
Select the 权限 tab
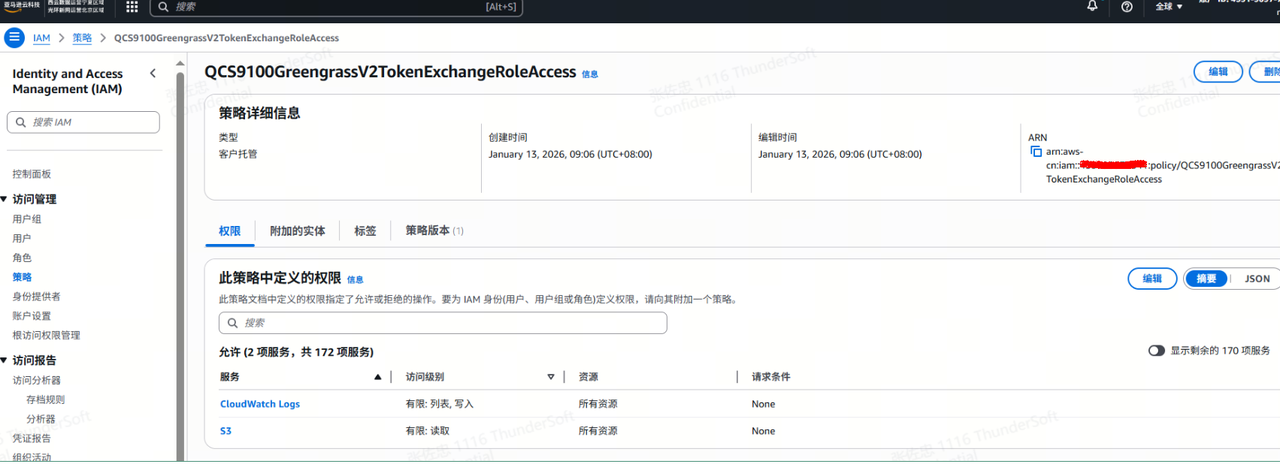tap(230, 231)
